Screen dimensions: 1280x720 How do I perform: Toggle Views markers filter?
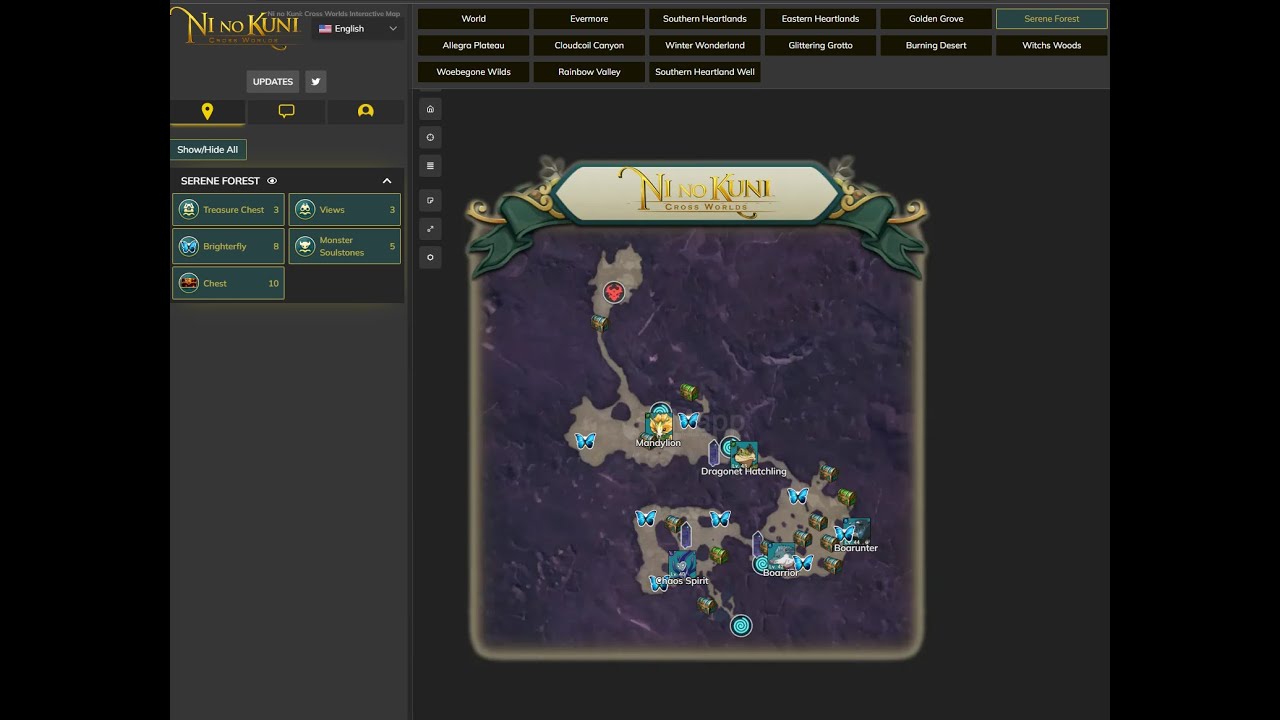tap(345, 210)
